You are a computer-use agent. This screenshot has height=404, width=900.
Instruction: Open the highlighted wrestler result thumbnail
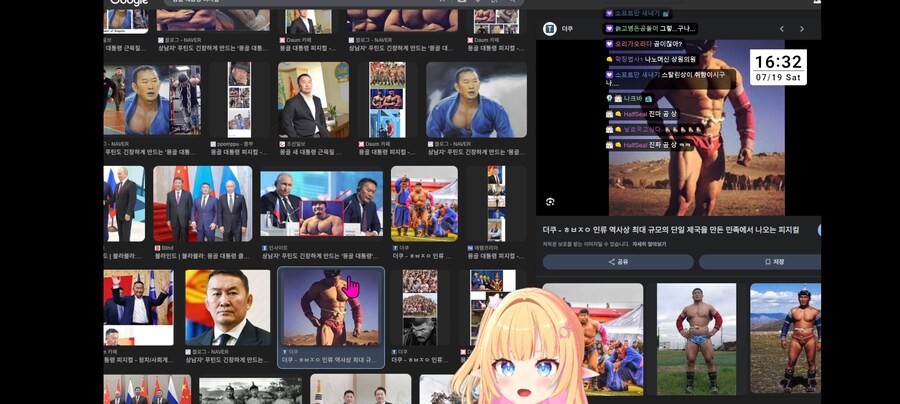click(x=331, y=307)
